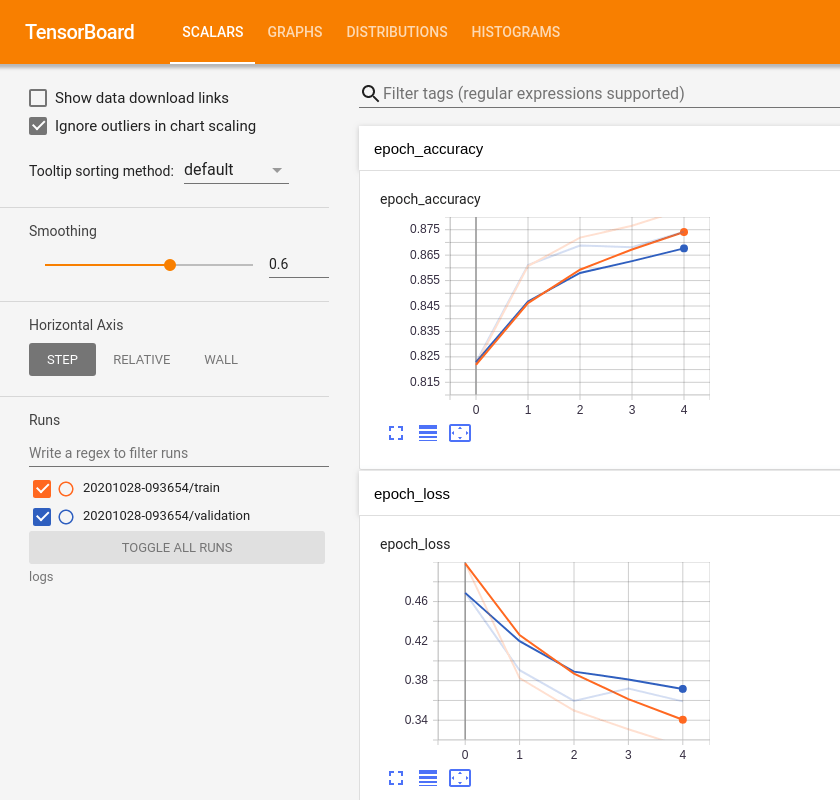Uncheck Ignore outliers in chart scaling
The image size is (840, 800).
tap(38, 126)
